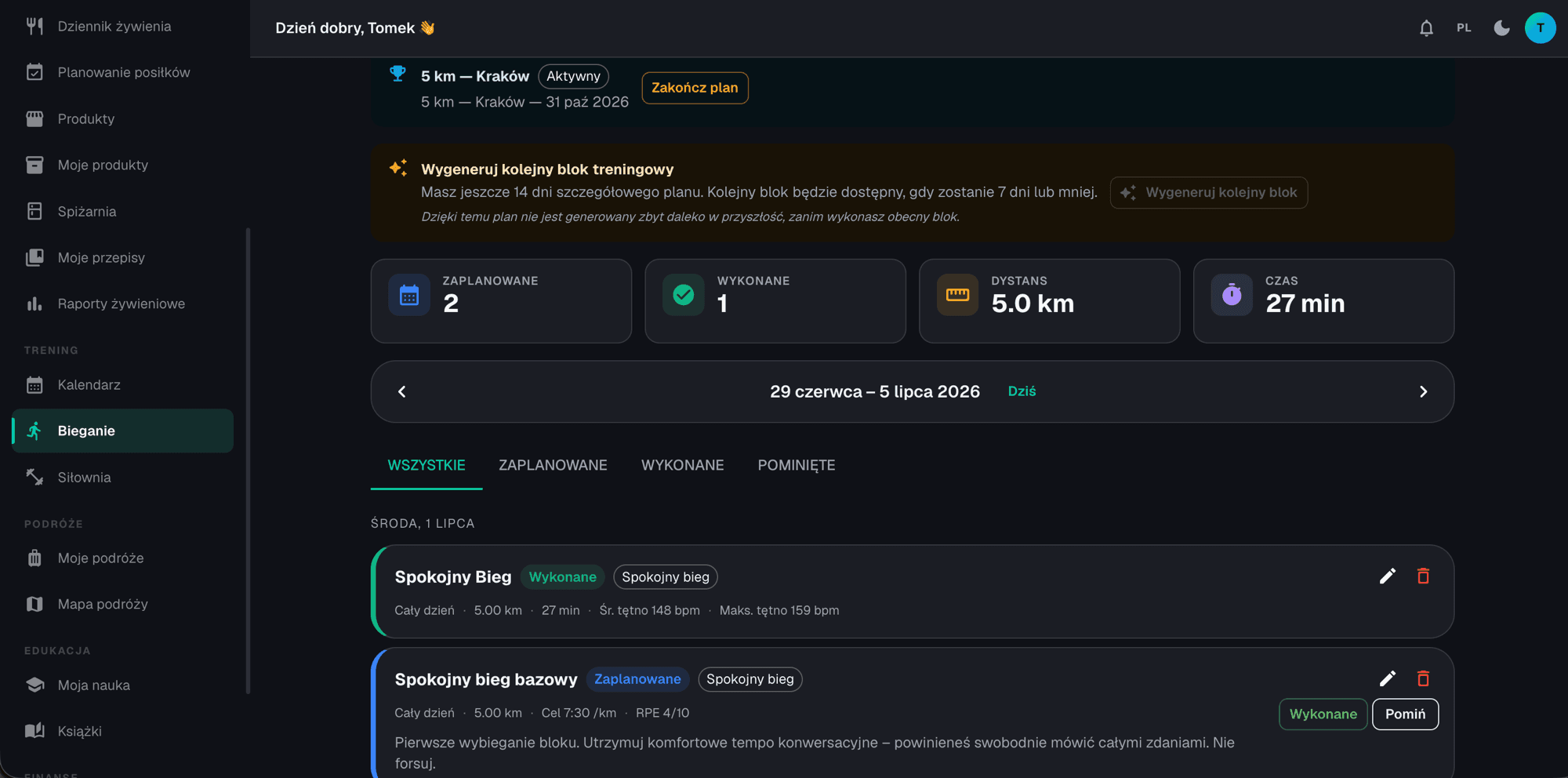Edit the Spokojny bieg bazowy workout
1568x778 pixels.
(x=1387, y=678)
